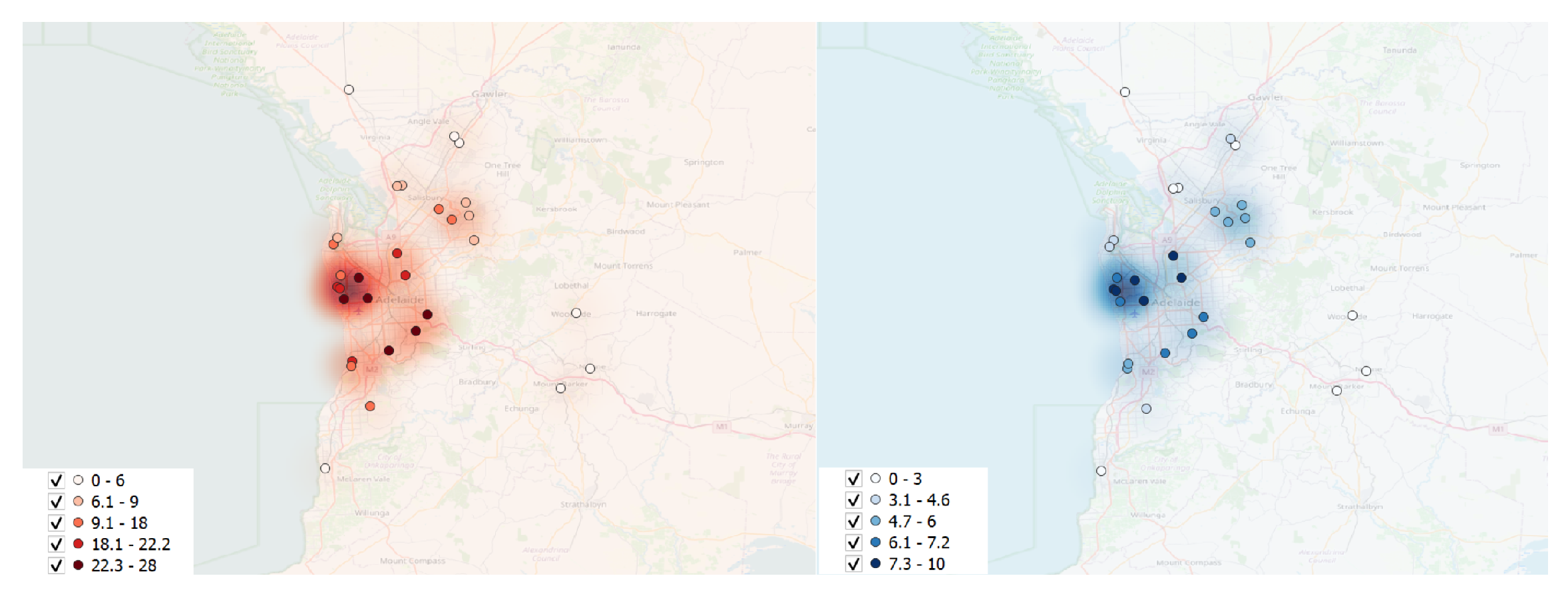Disable the 9.1 - 18 legend class

pyautogui.click(x=57, y=523)
